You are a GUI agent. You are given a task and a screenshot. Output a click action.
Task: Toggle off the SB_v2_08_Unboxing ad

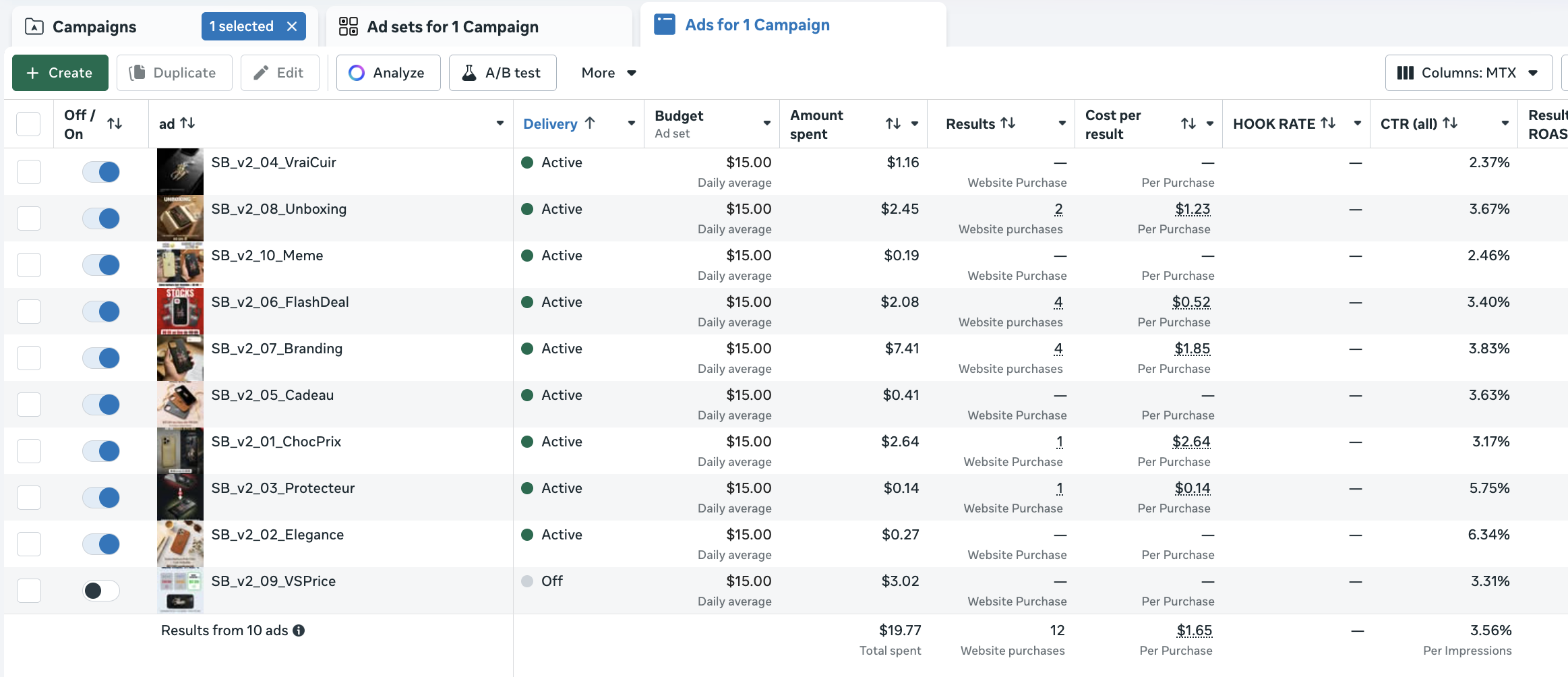click(x=101, y=218)
